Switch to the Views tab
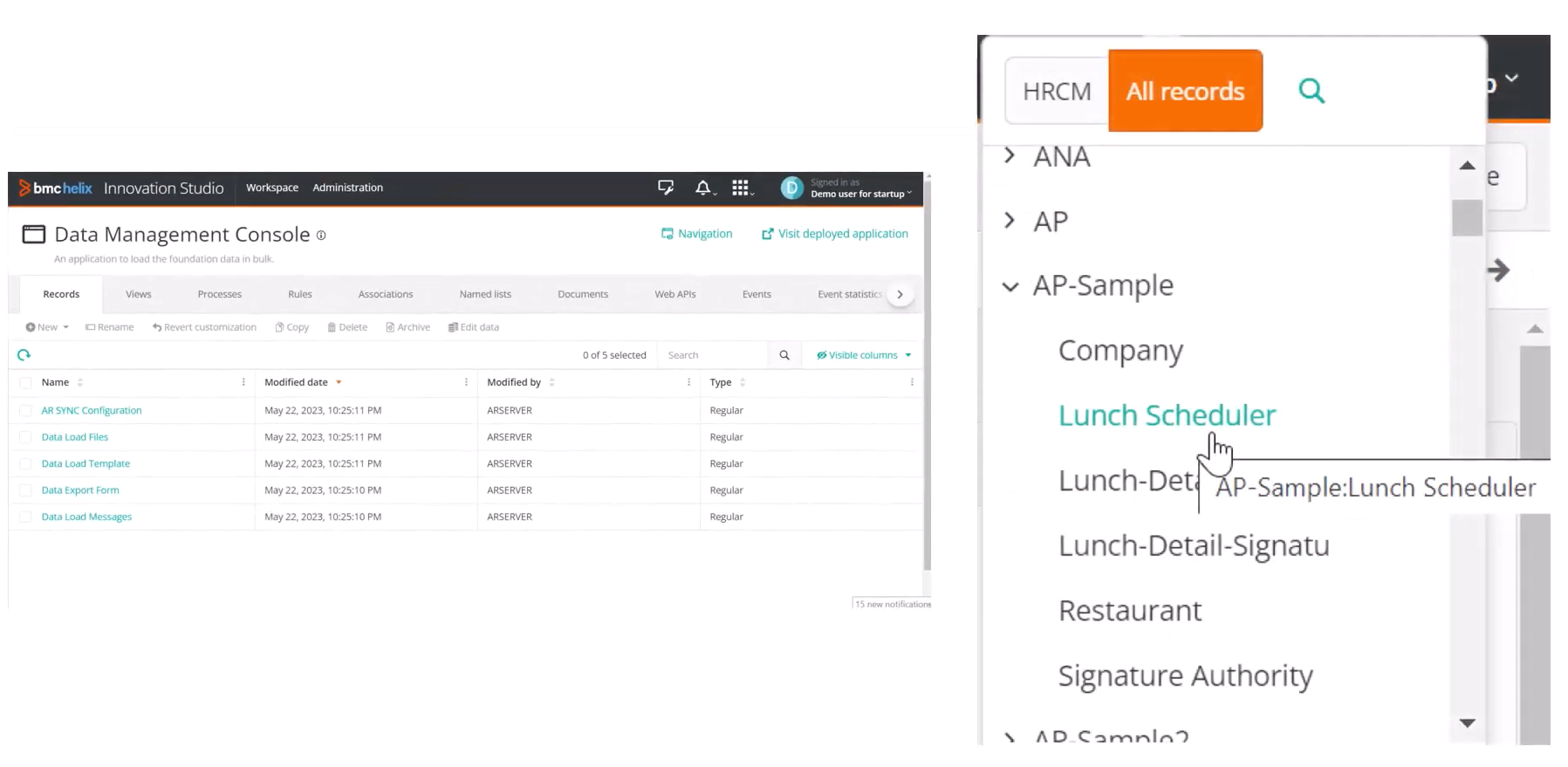This screenshot has height=767, width=1568. tap(139, 294)
